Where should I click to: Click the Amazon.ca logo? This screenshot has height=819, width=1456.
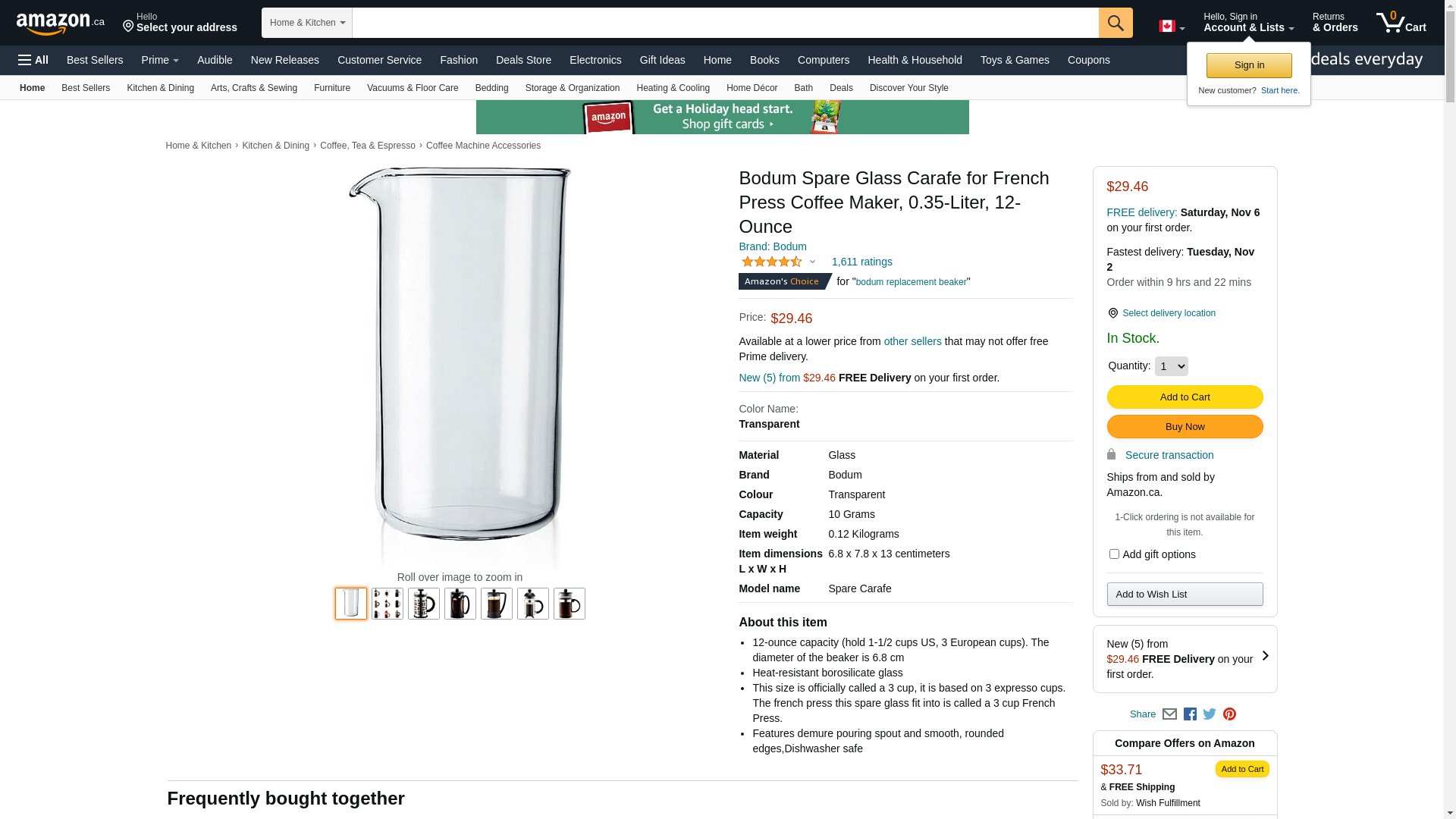[61, 23]
